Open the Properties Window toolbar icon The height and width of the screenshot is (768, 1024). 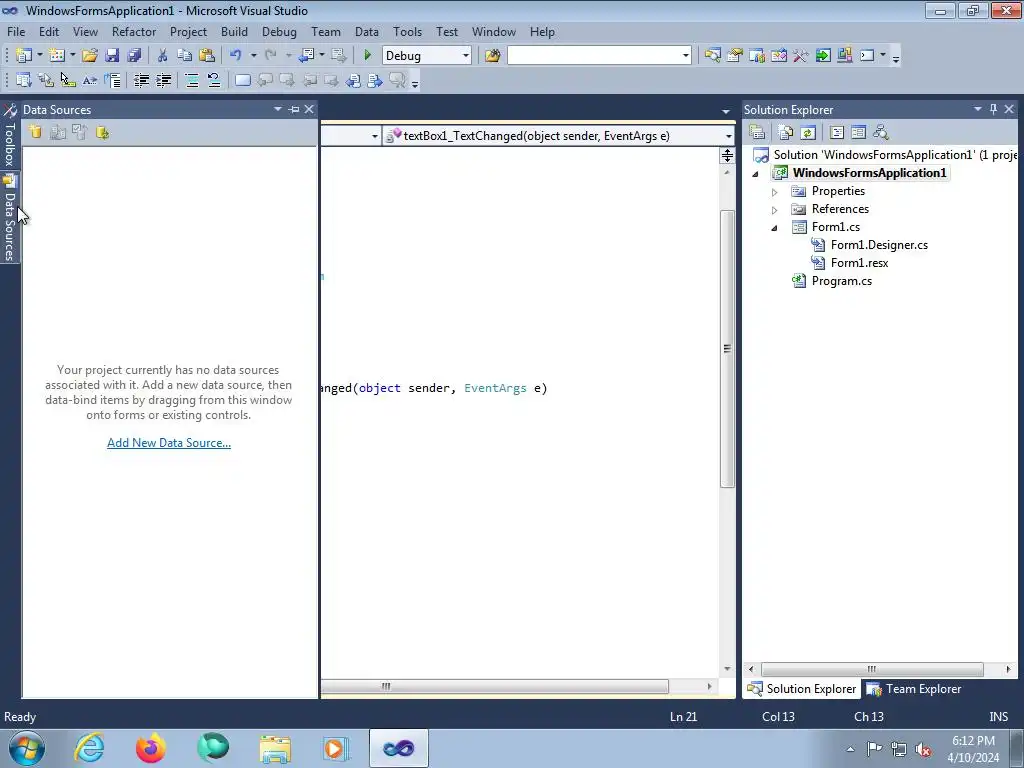point(735,56)
